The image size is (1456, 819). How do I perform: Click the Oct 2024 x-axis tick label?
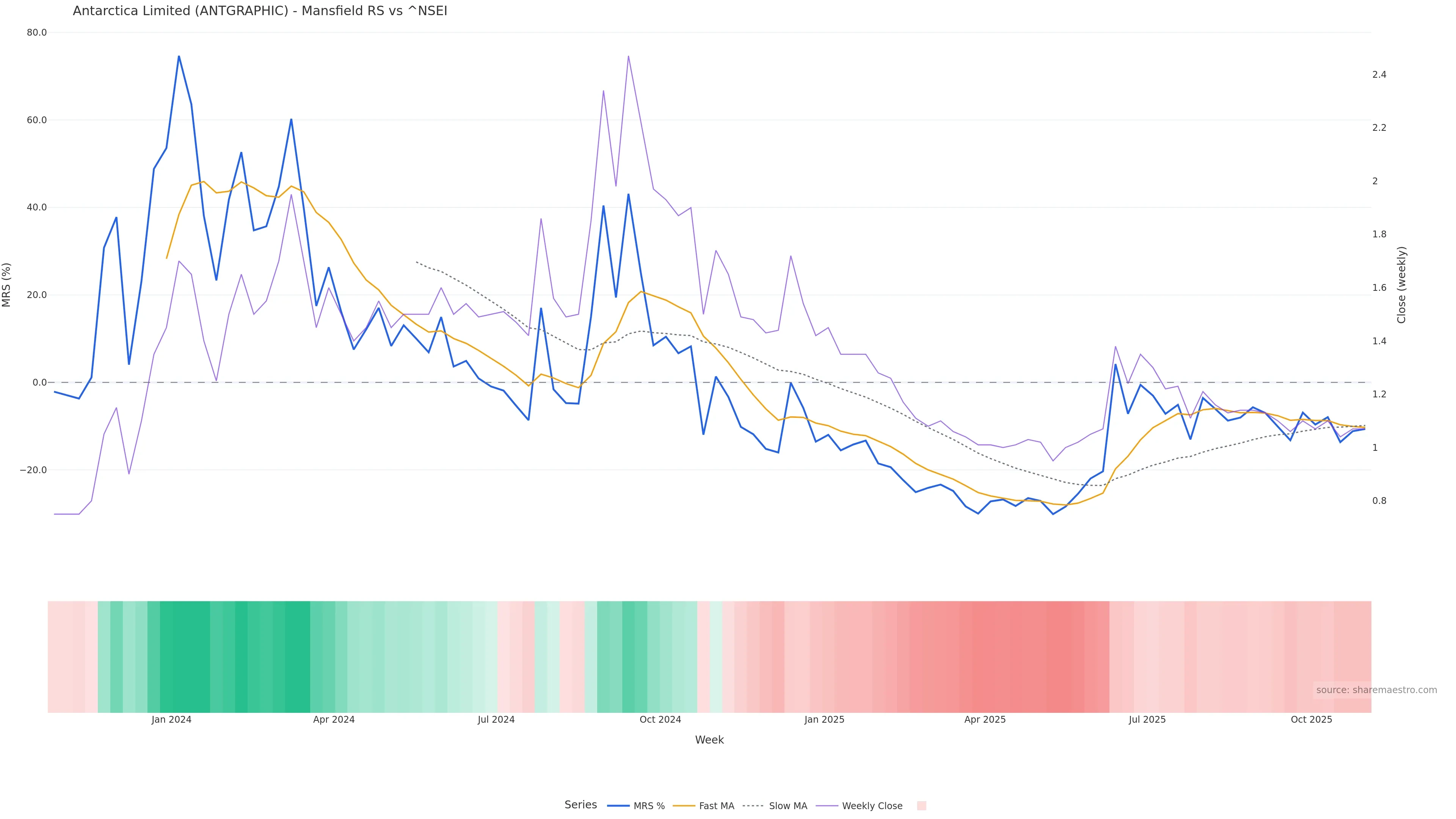[x=660, y=720]
